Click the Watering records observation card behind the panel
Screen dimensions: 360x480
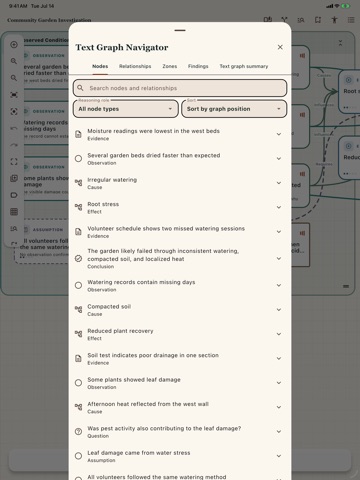(46, 123)
